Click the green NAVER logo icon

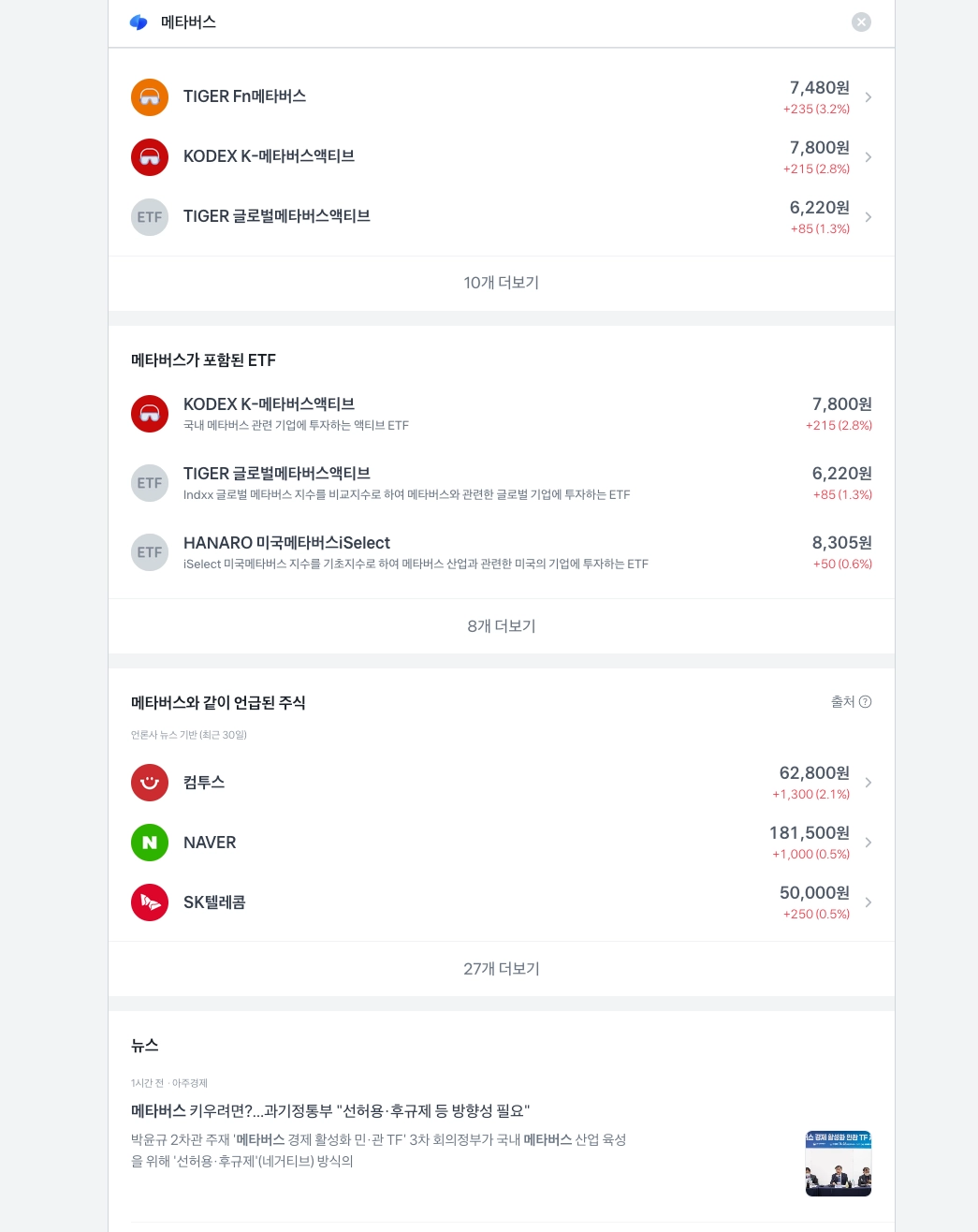click(x=150, y=843)
